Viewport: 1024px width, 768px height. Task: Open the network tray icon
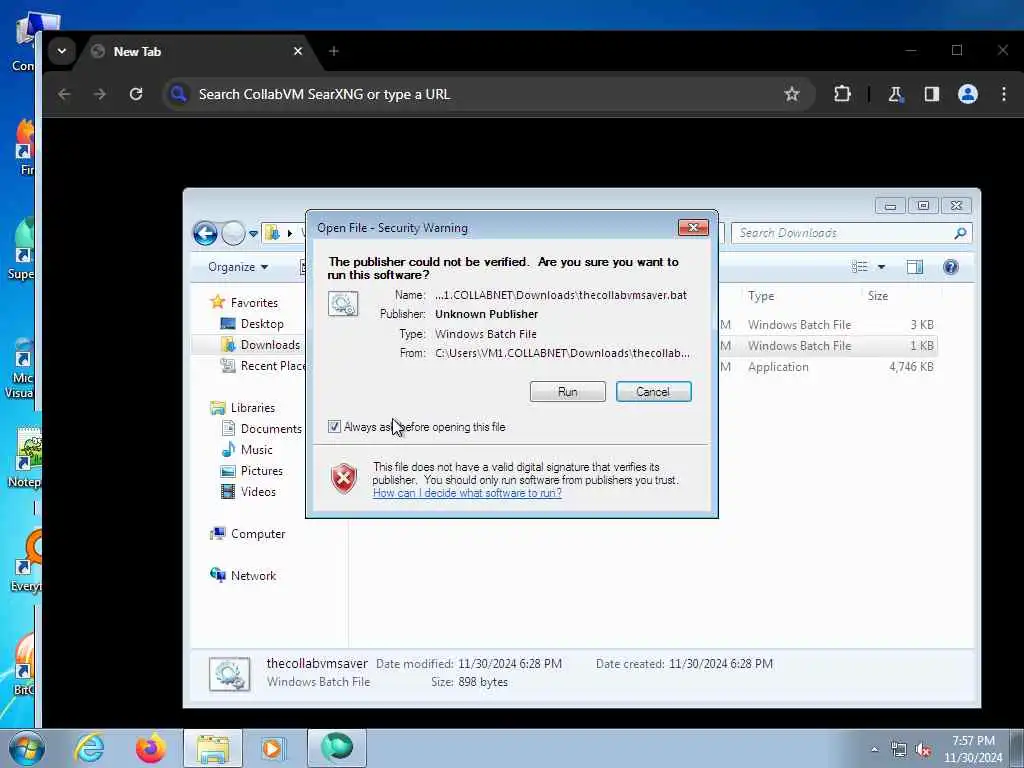[x=899, y=750]
